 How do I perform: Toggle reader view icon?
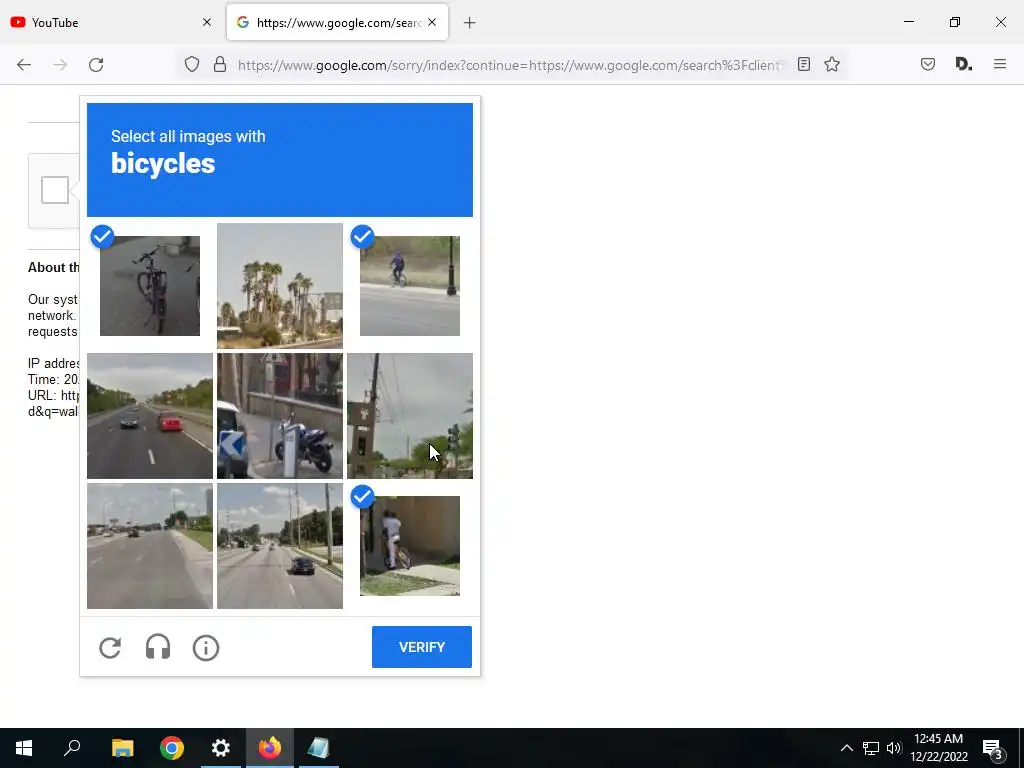pyautogui.click(x=804, y=64)
